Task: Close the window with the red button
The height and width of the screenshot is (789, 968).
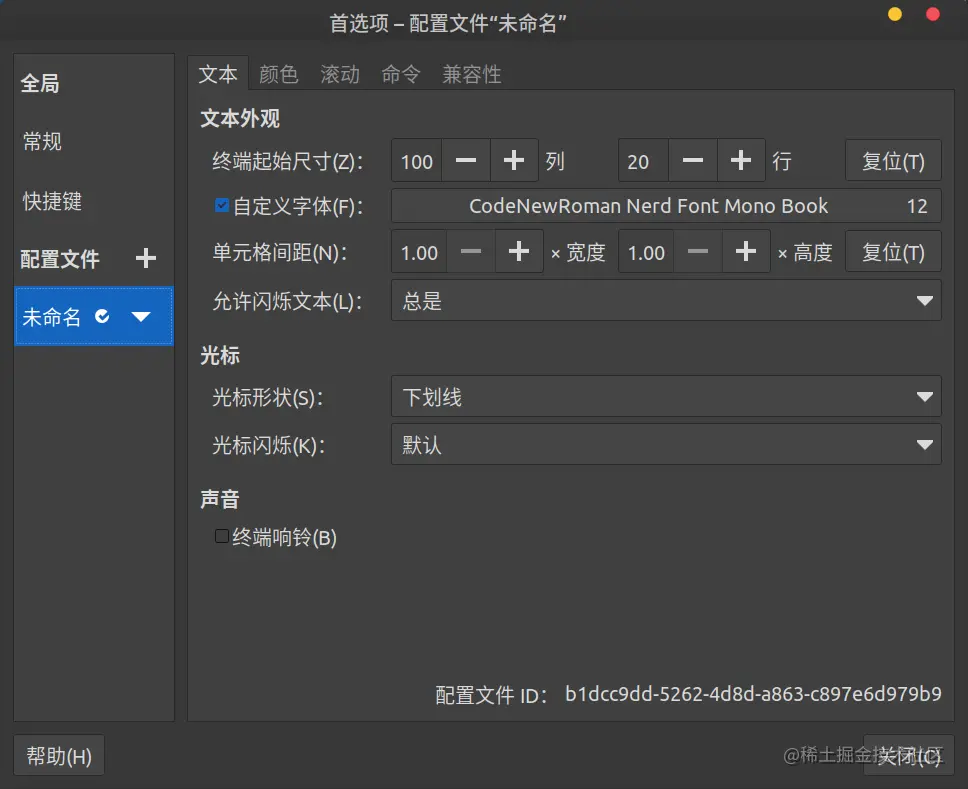Action: point(933,14)
